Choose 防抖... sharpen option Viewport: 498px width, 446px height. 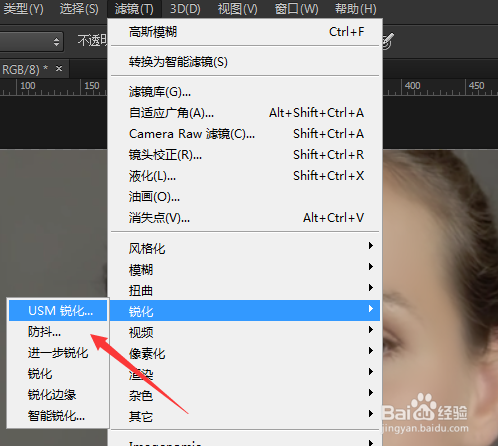58,332
